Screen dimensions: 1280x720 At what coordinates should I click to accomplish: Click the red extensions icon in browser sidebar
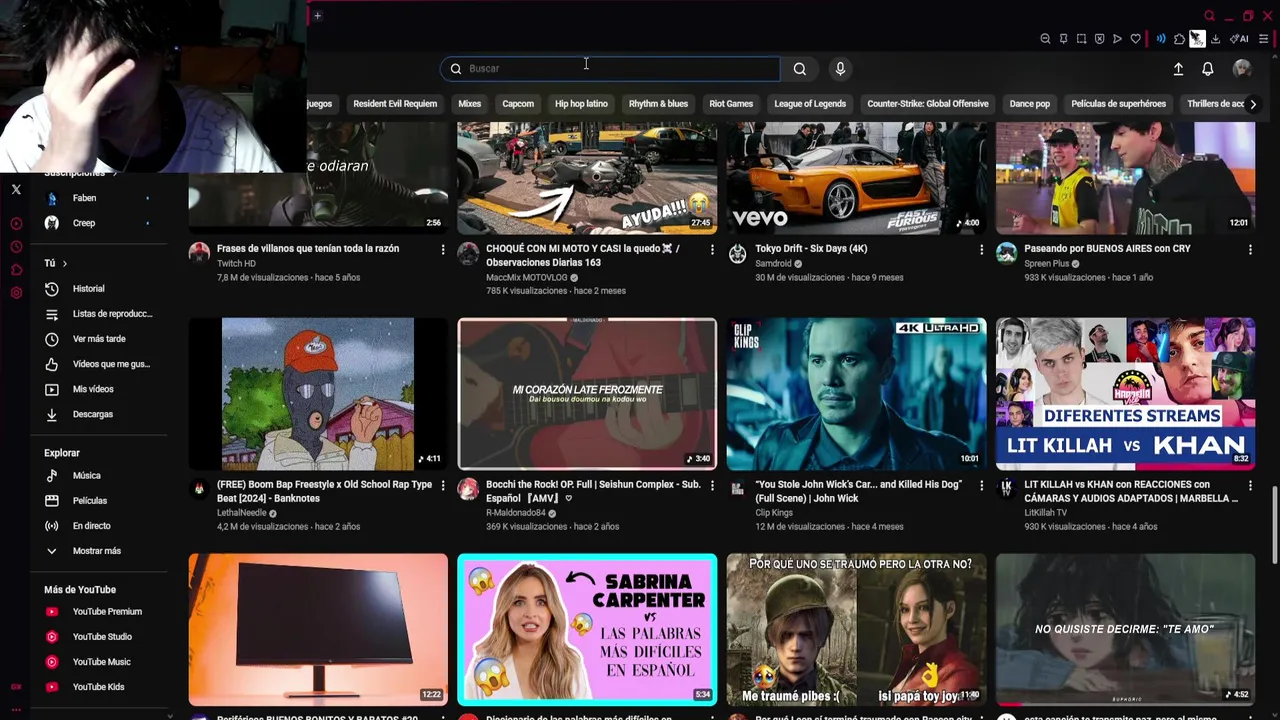pyautogui.click(x=16, y=270)
